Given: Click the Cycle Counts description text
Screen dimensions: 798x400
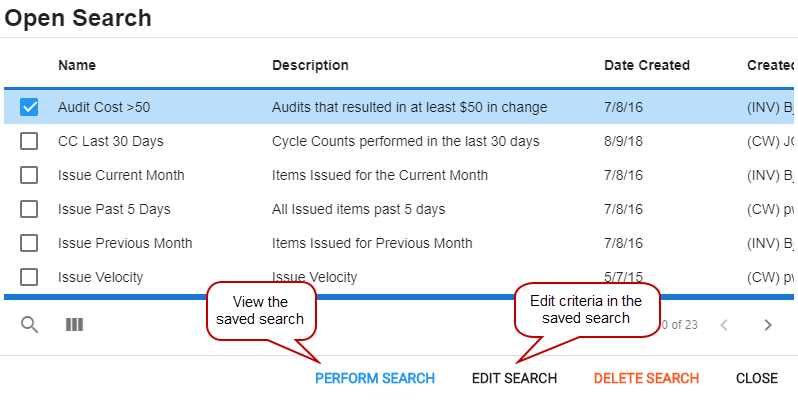Looking at the screenshot, I should tap(405, 141).
